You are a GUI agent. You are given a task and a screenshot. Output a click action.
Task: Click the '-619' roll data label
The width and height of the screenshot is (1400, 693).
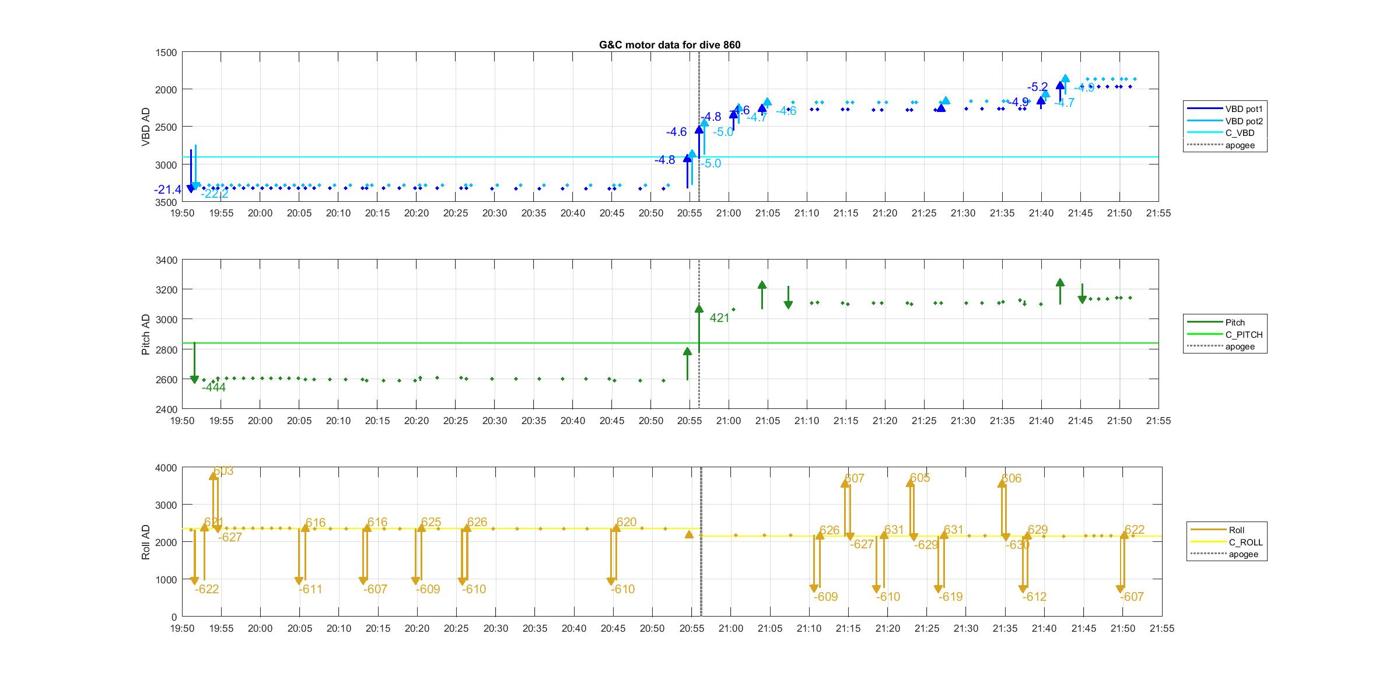(951, 597)
